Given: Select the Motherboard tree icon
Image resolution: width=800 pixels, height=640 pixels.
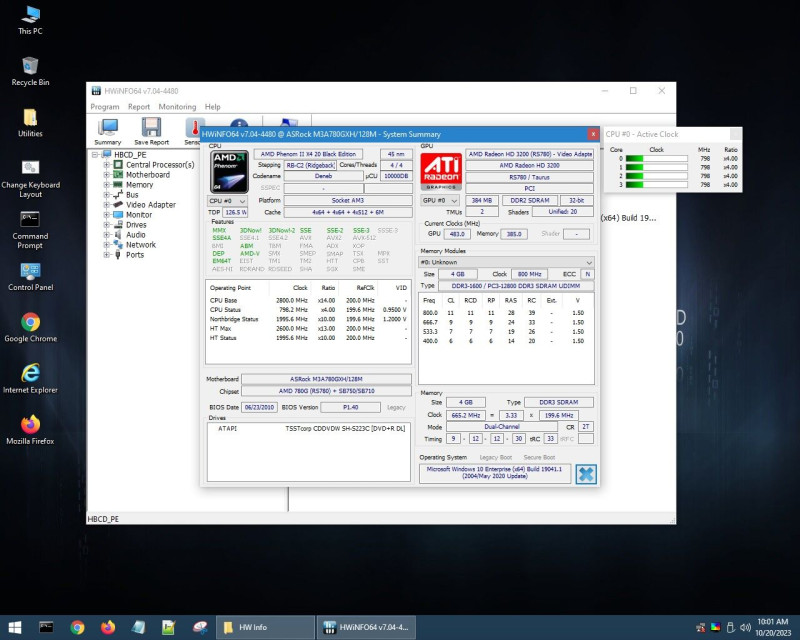Looking at the screenshot, I should click(x=118, y=175).
